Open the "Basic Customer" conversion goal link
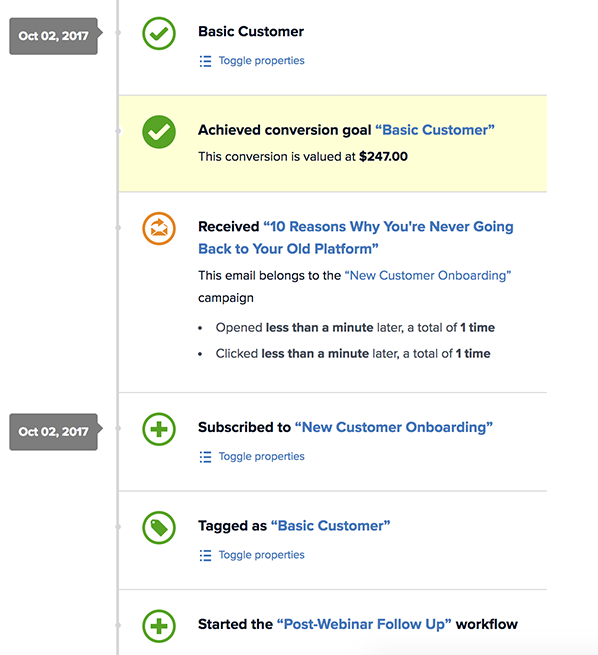This screenshot has width=598, height=655. [x=435, y=130]
